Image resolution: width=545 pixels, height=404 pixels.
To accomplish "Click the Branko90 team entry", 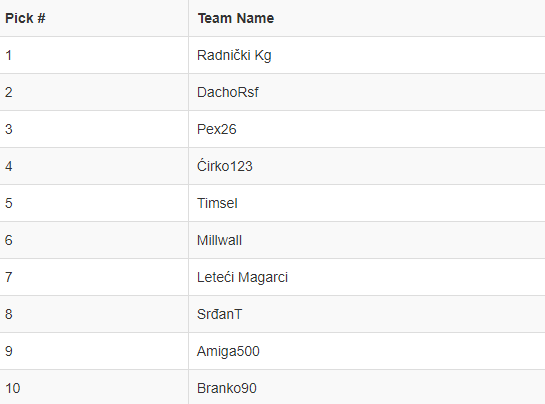I will pos(227,388).
